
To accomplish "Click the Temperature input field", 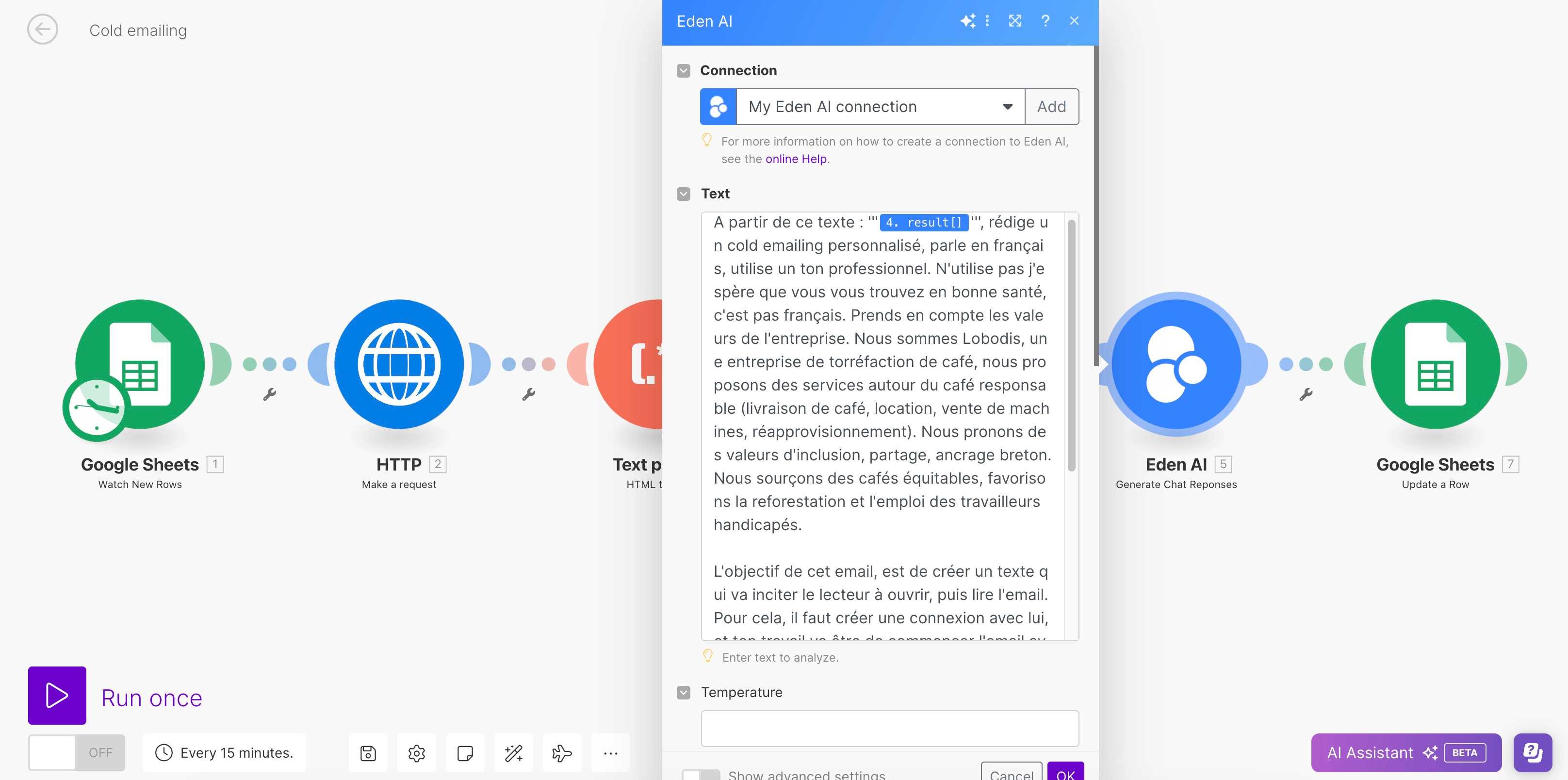I will tap(889, 728).
